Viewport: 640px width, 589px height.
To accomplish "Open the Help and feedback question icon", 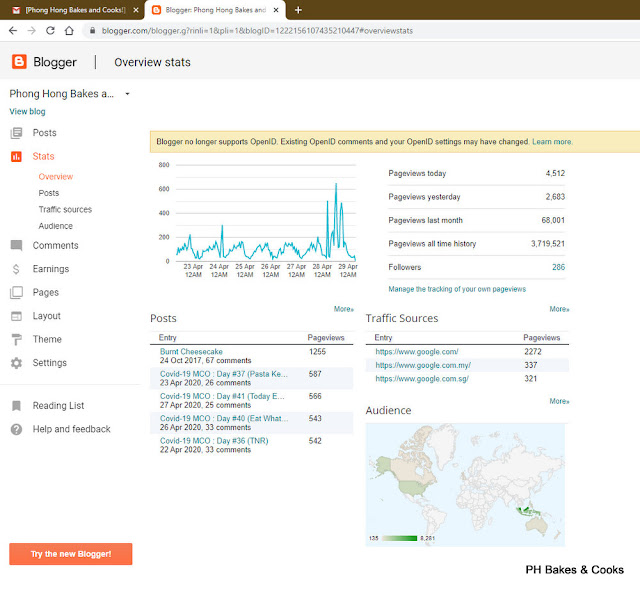I will (x=16, y=429).
